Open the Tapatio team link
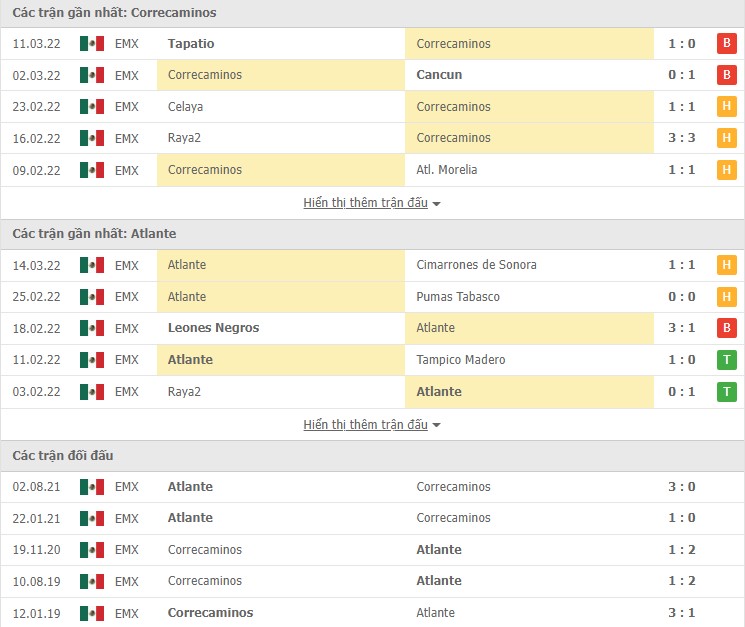The image size is (745, 627). [x=191, y=44]
